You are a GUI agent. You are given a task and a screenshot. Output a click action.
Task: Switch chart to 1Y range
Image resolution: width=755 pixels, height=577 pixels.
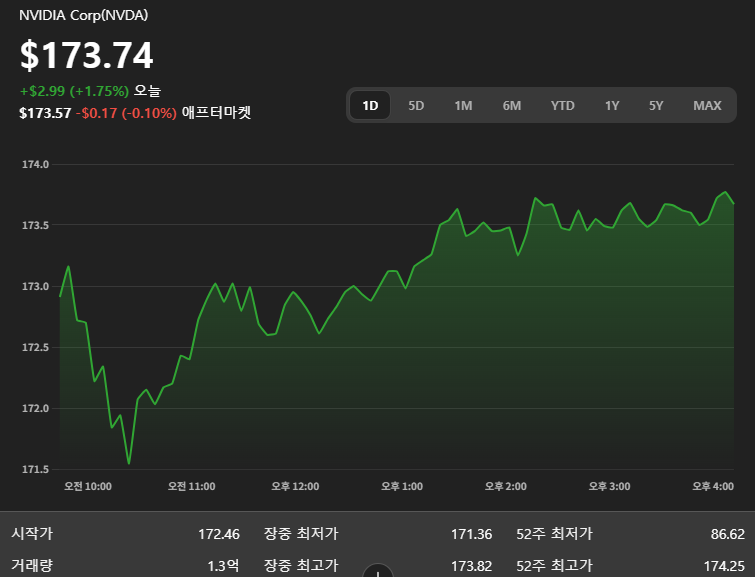(x=612, y=105)
